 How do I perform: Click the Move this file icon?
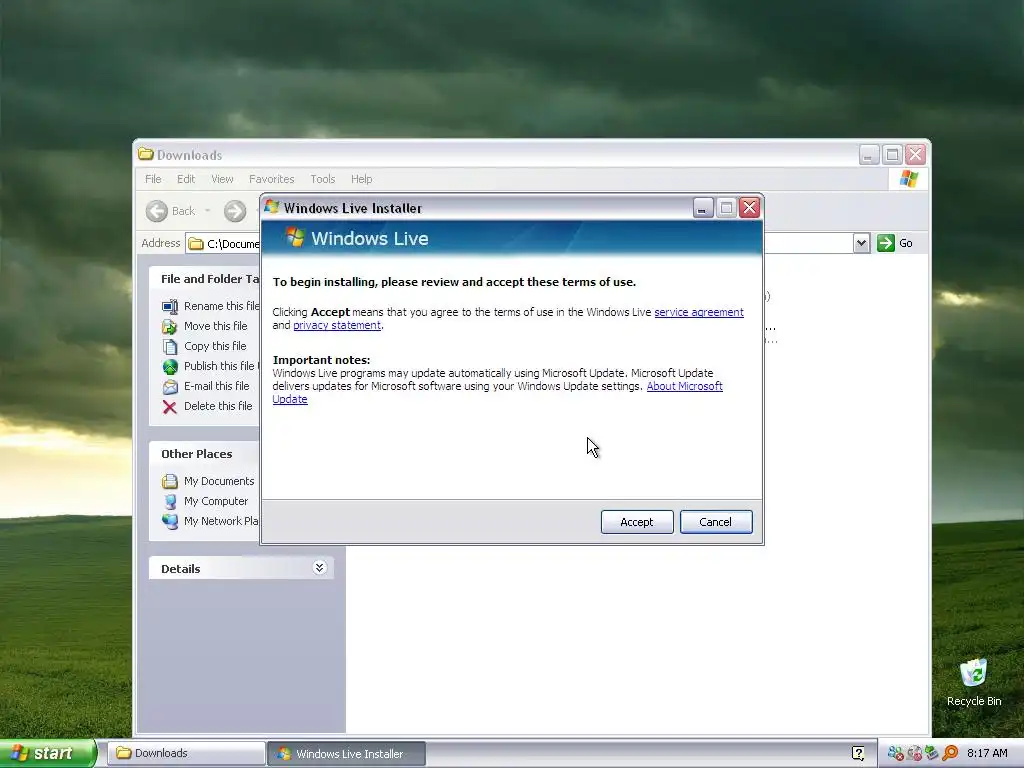pos(170,327)
